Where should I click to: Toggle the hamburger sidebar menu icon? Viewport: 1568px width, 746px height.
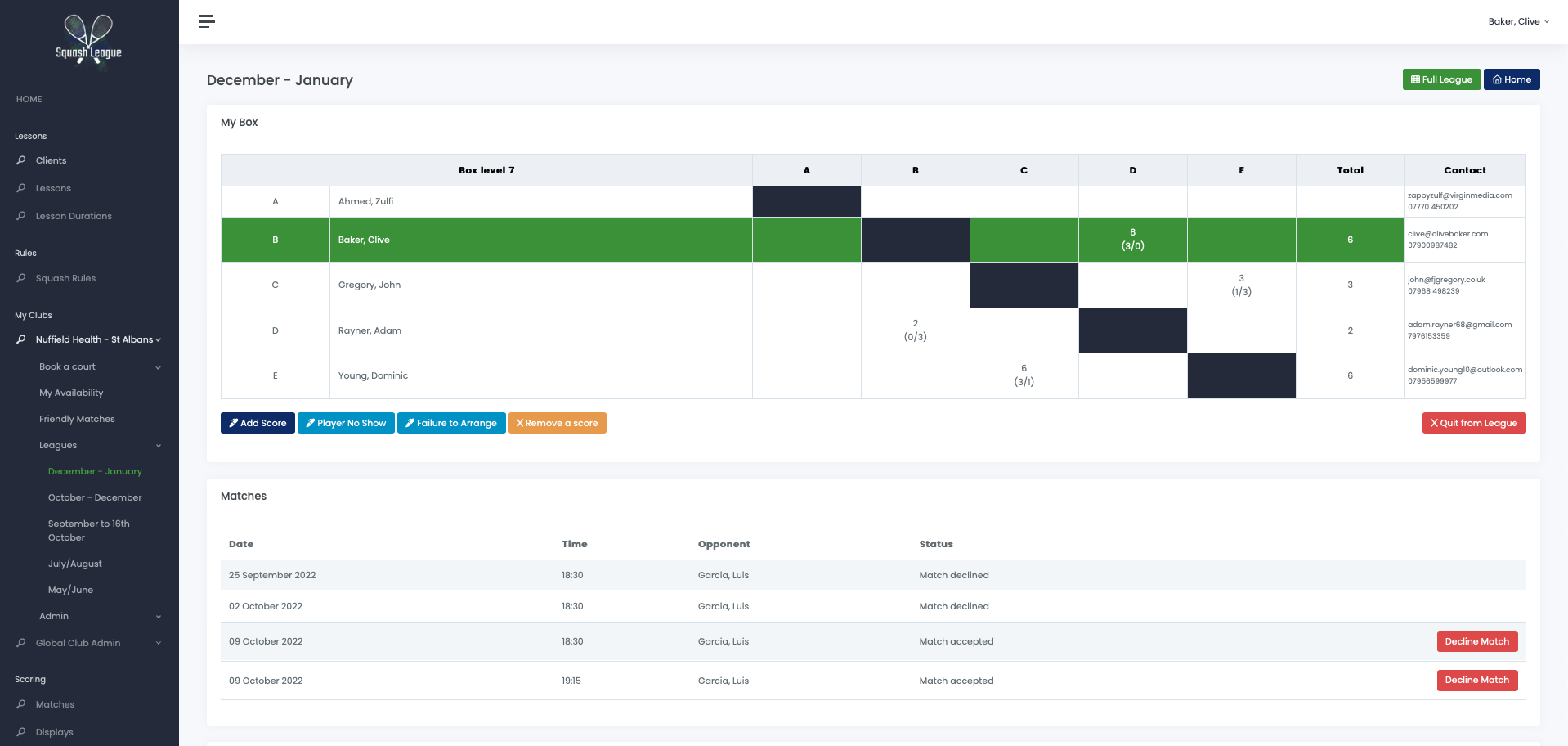207,21
